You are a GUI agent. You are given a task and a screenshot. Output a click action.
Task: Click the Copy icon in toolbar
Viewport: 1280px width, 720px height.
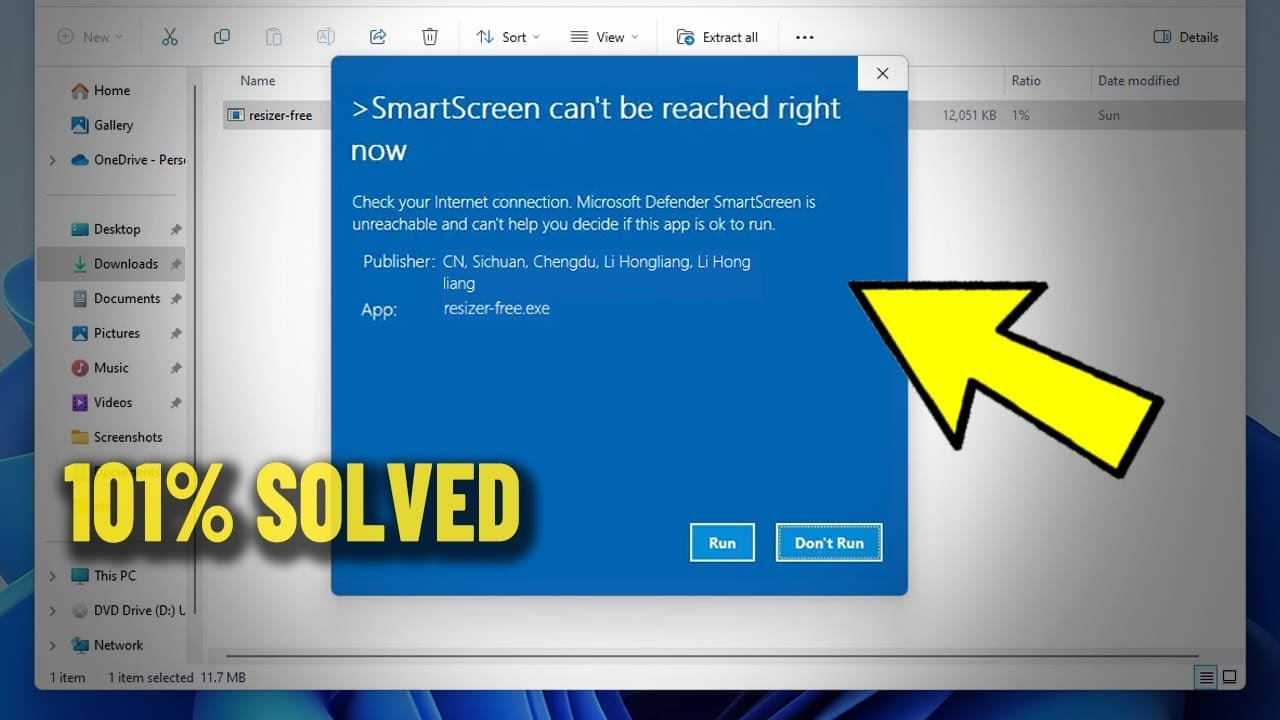pyautogui.click(x=222, y=37)
